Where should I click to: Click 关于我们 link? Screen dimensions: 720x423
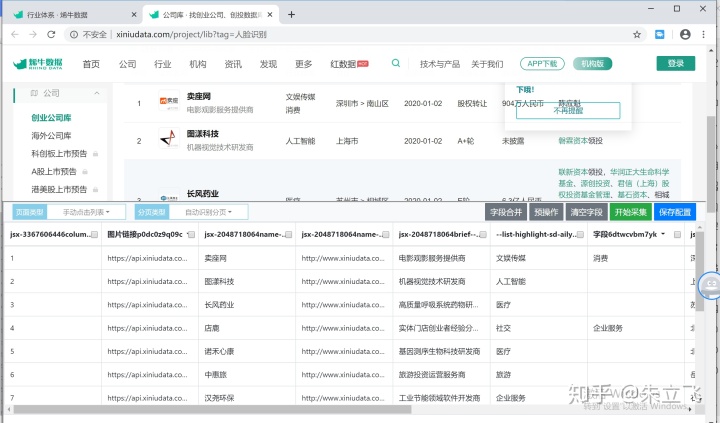pyautogui.click(x=487, y=64)
